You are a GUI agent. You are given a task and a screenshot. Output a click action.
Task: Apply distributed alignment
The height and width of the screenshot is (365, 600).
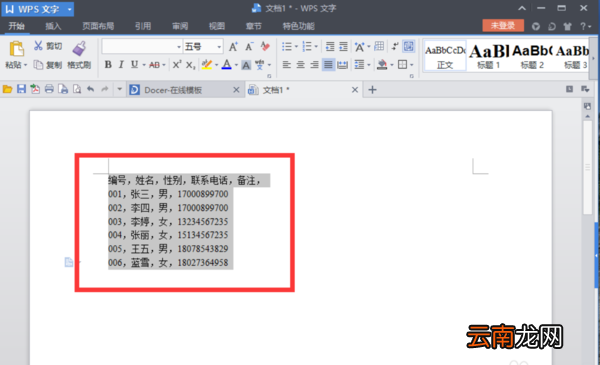pyautogui.click(x=342, y=65)
